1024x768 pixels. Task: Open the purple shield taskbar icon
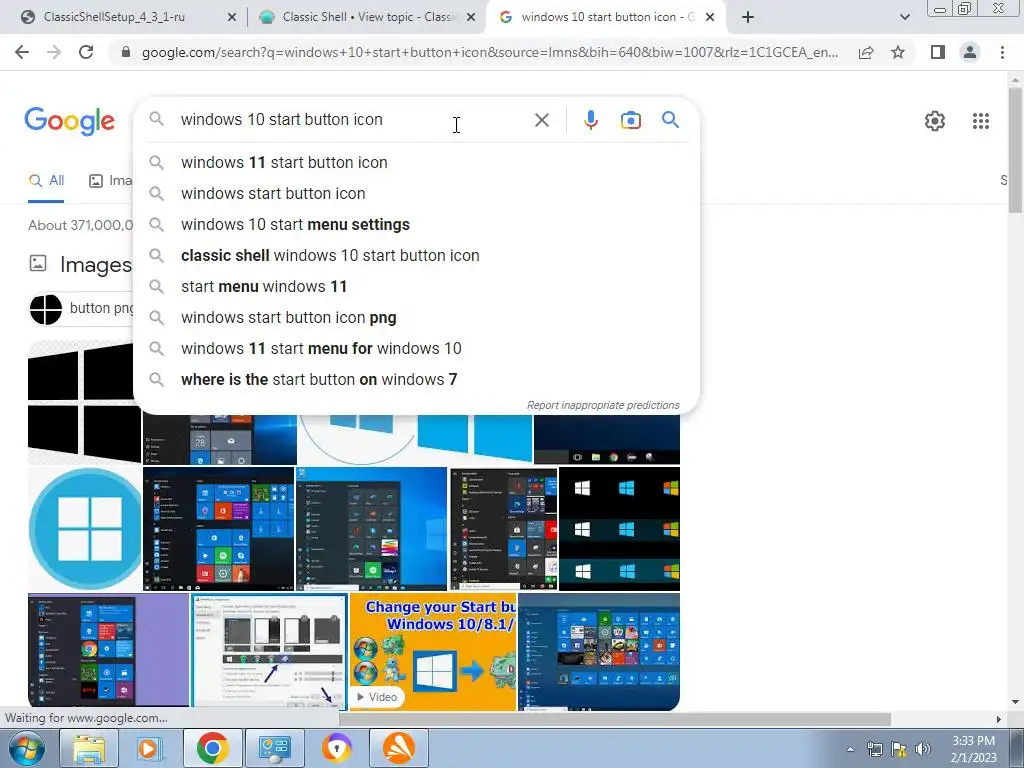click(x=337, y=748)
